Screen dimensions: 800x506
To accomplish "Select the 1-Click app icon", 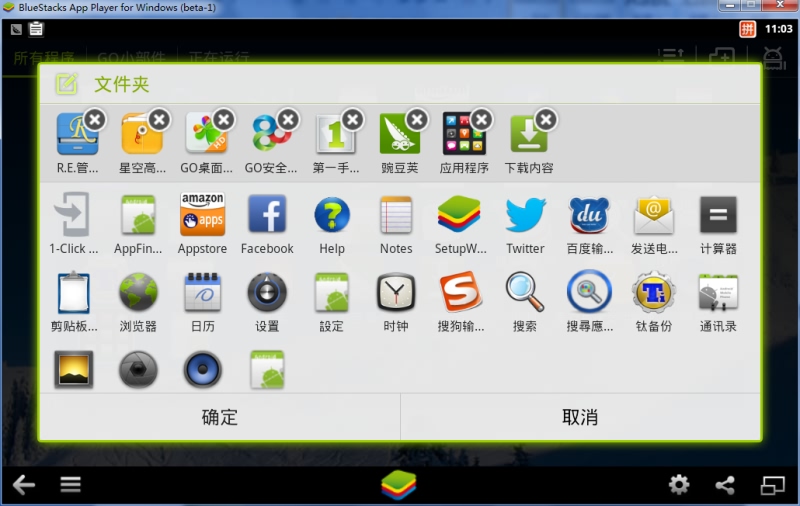I will tap(73, 214).
